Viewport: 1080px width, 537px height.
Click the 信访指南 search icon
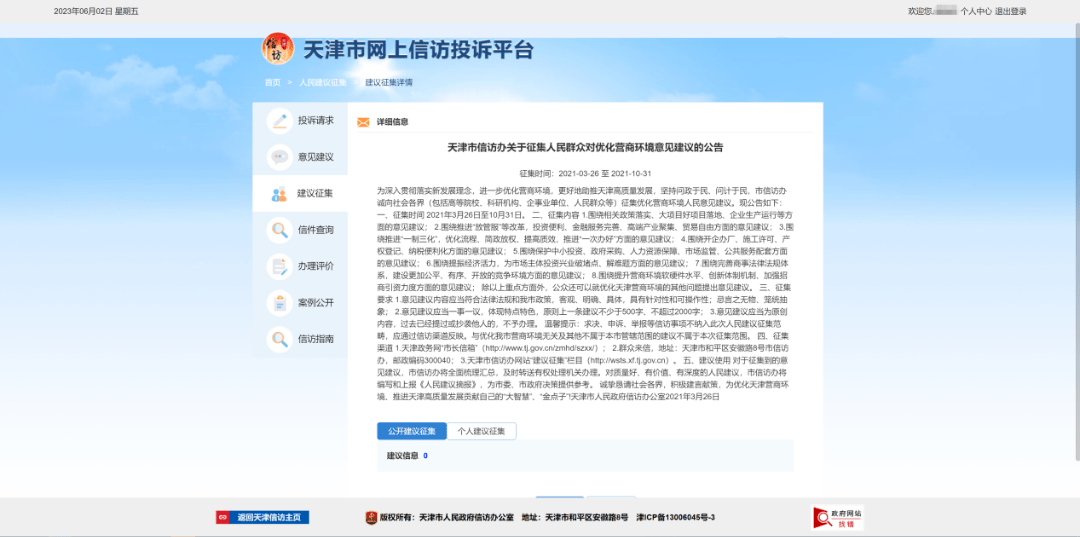pyautogui.click(x=279, y=340)
